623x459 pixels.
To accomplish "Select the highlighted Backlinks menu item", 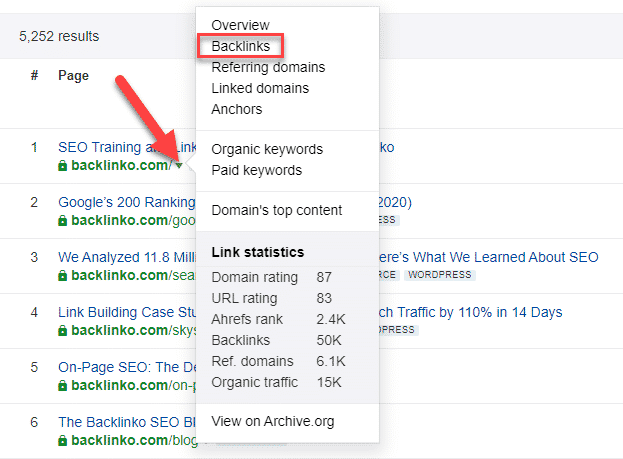I will coord(241,46).
